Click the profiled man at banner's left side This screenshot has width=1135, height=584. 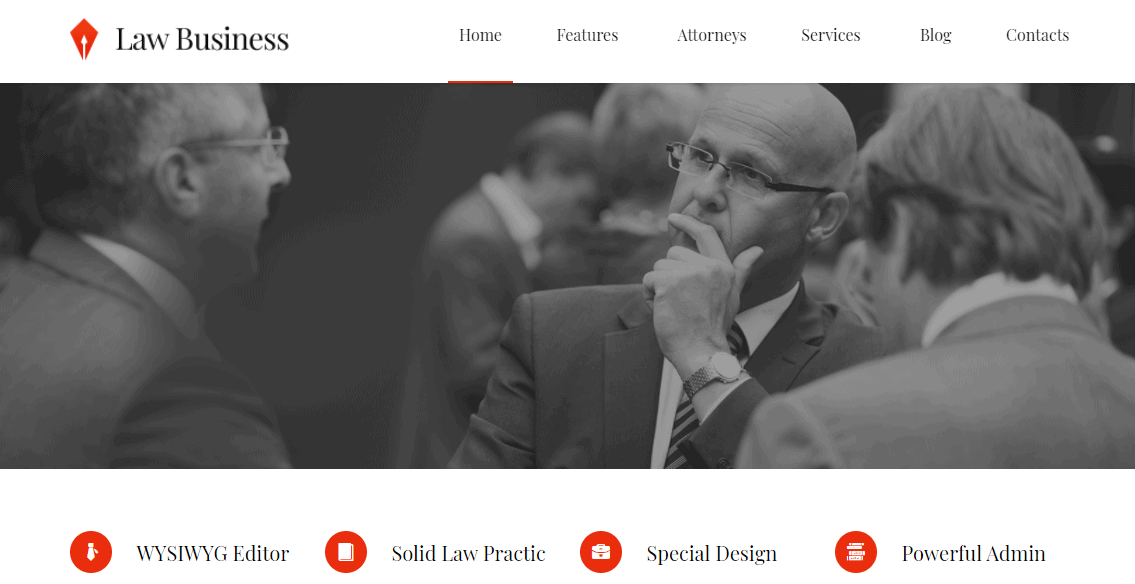(x=145, y=275)
